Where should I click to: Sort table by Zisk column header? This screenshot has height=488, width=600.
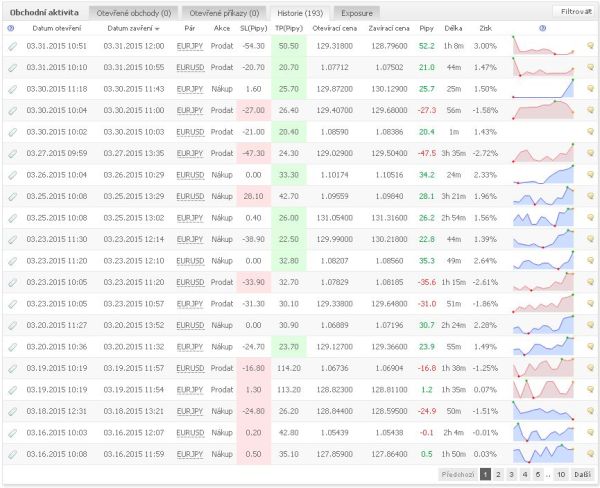coord(485,28)
